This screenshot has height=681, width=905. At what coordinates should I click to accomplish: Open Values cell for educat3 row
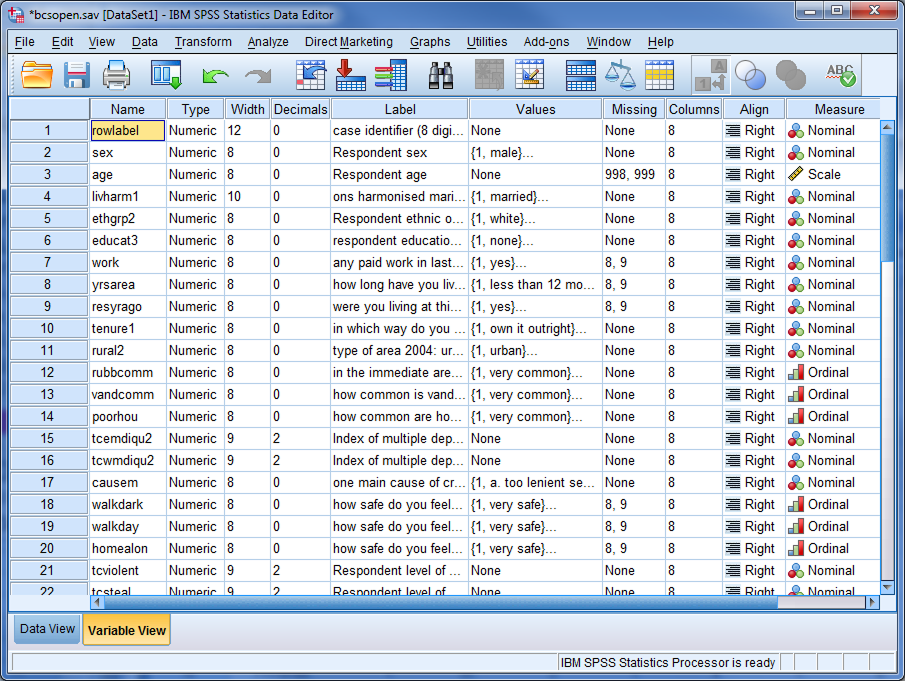point(535,241)
